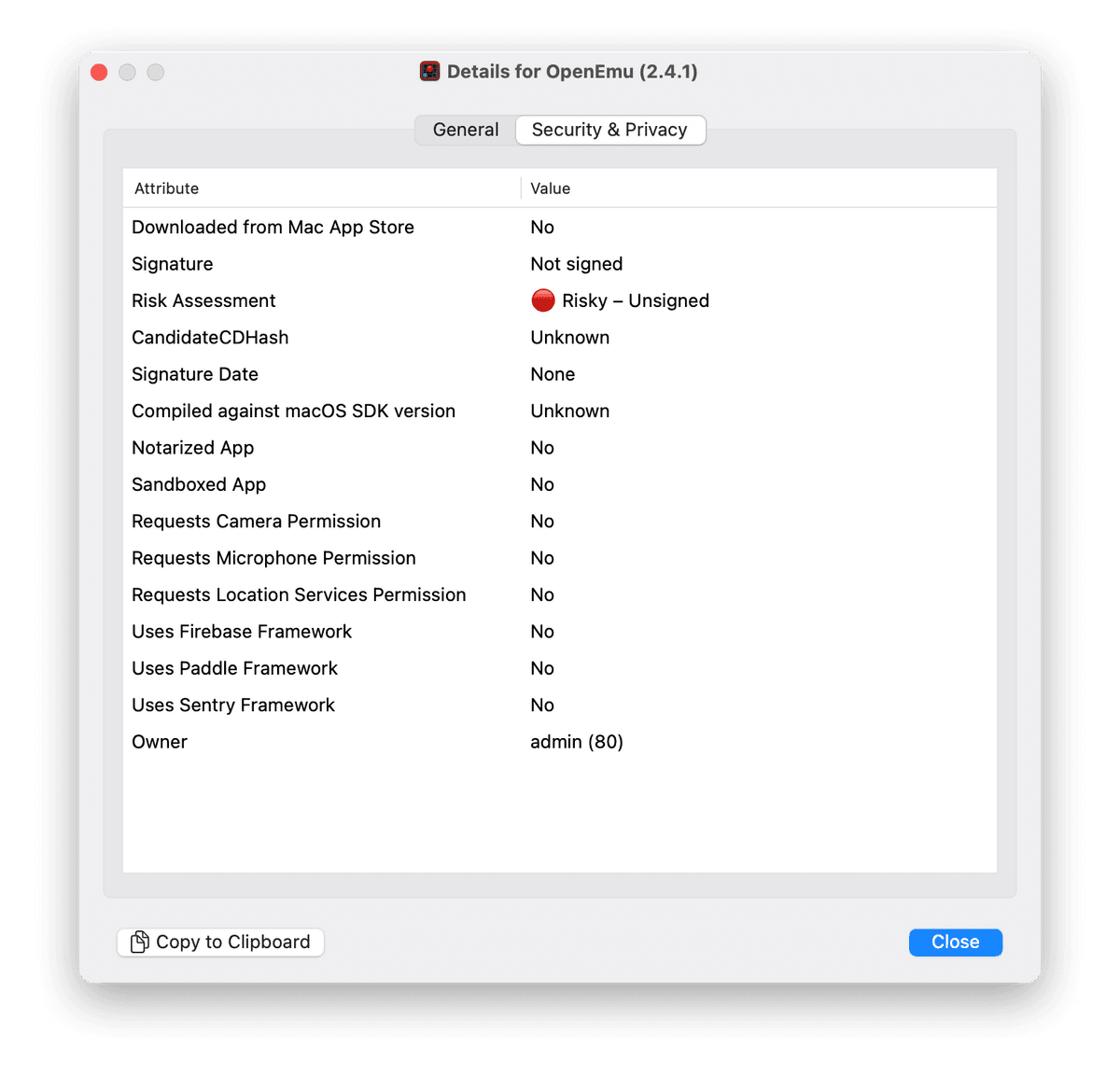This screenshot has width=1120, height=1089.
Task: Close the window with red title bar button
Action: pyautogui.click(x=99, y=73)
